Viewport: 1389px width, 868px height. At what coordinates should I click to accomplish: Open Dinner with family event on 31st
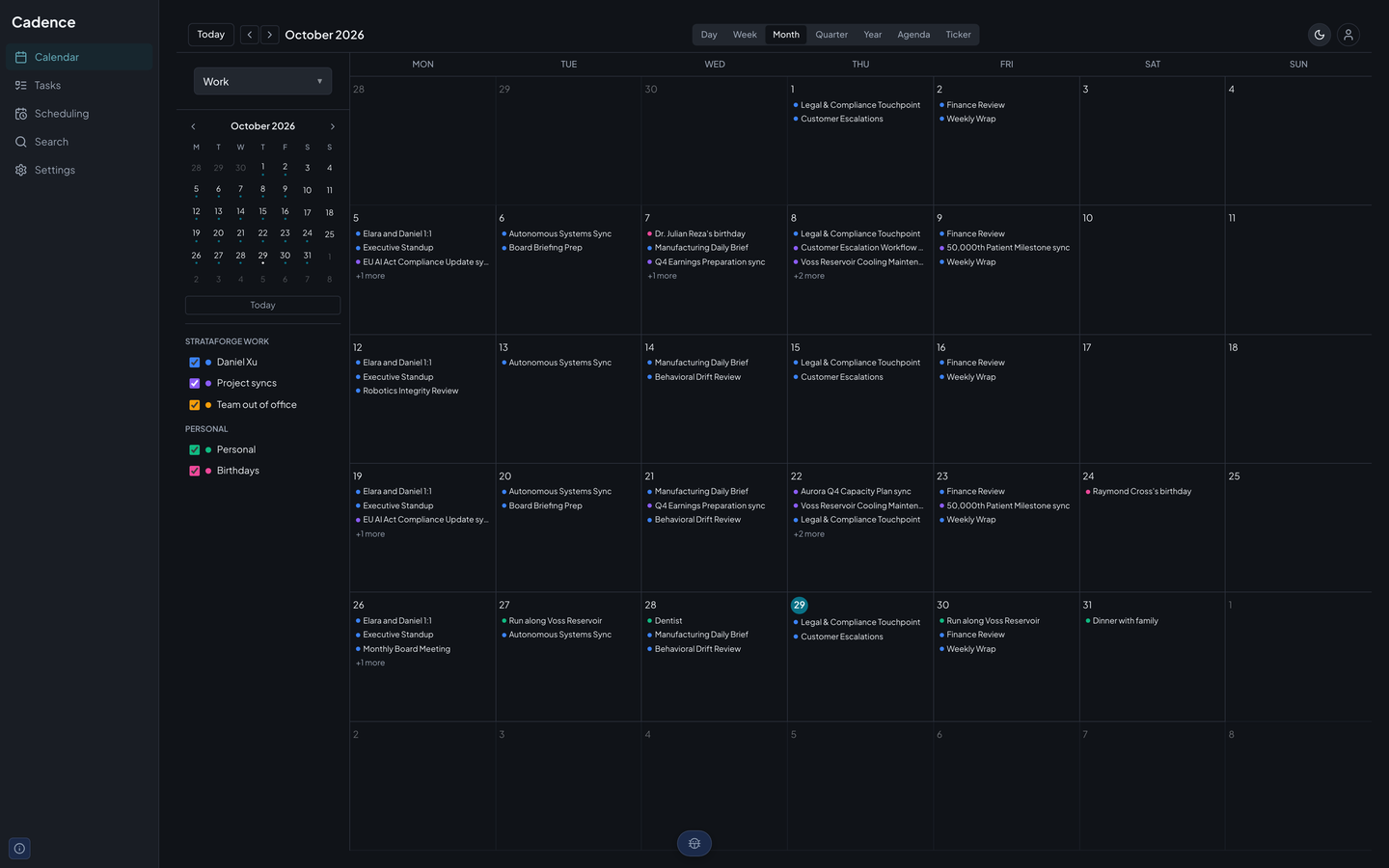(x=1152, y=621)
